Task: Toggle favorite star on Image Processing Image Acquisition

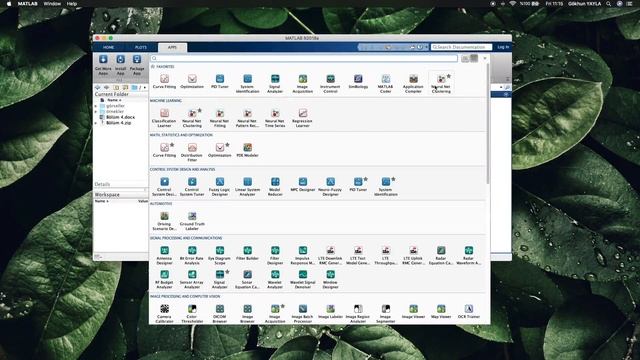Action: tap(282, 306)
